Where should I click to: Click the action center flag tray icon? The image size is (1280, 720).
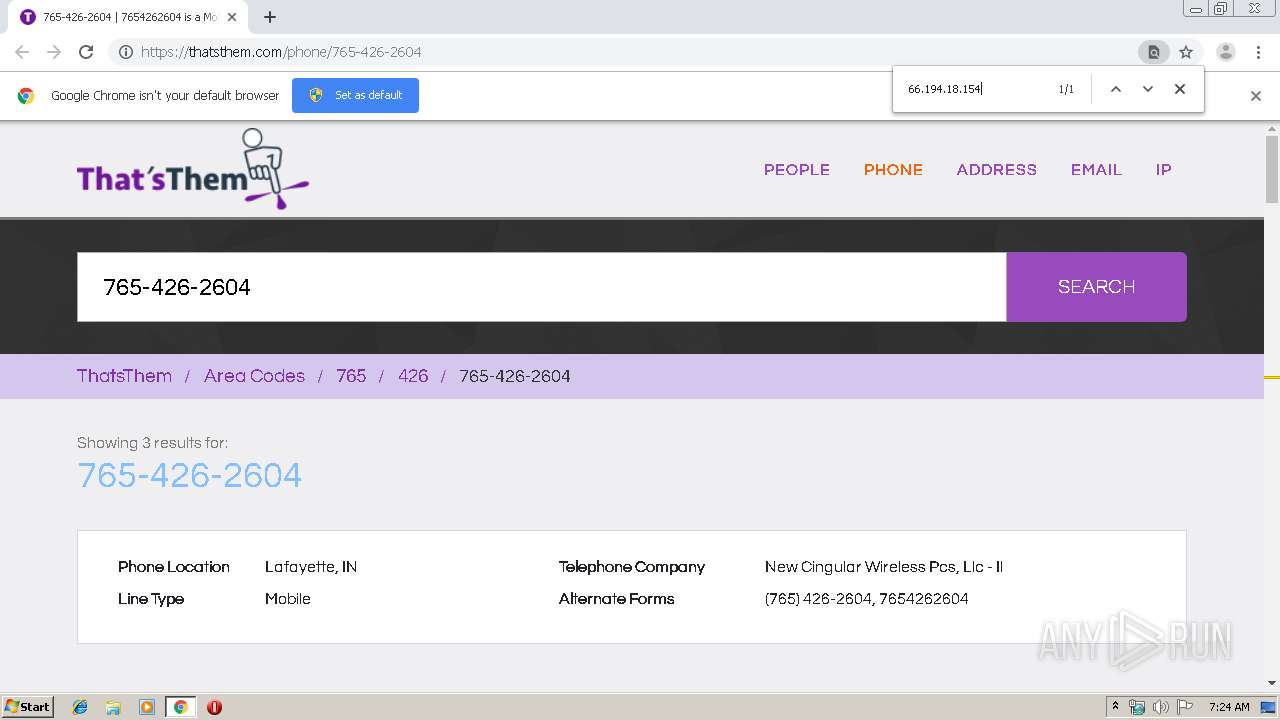pos(1185,707)
